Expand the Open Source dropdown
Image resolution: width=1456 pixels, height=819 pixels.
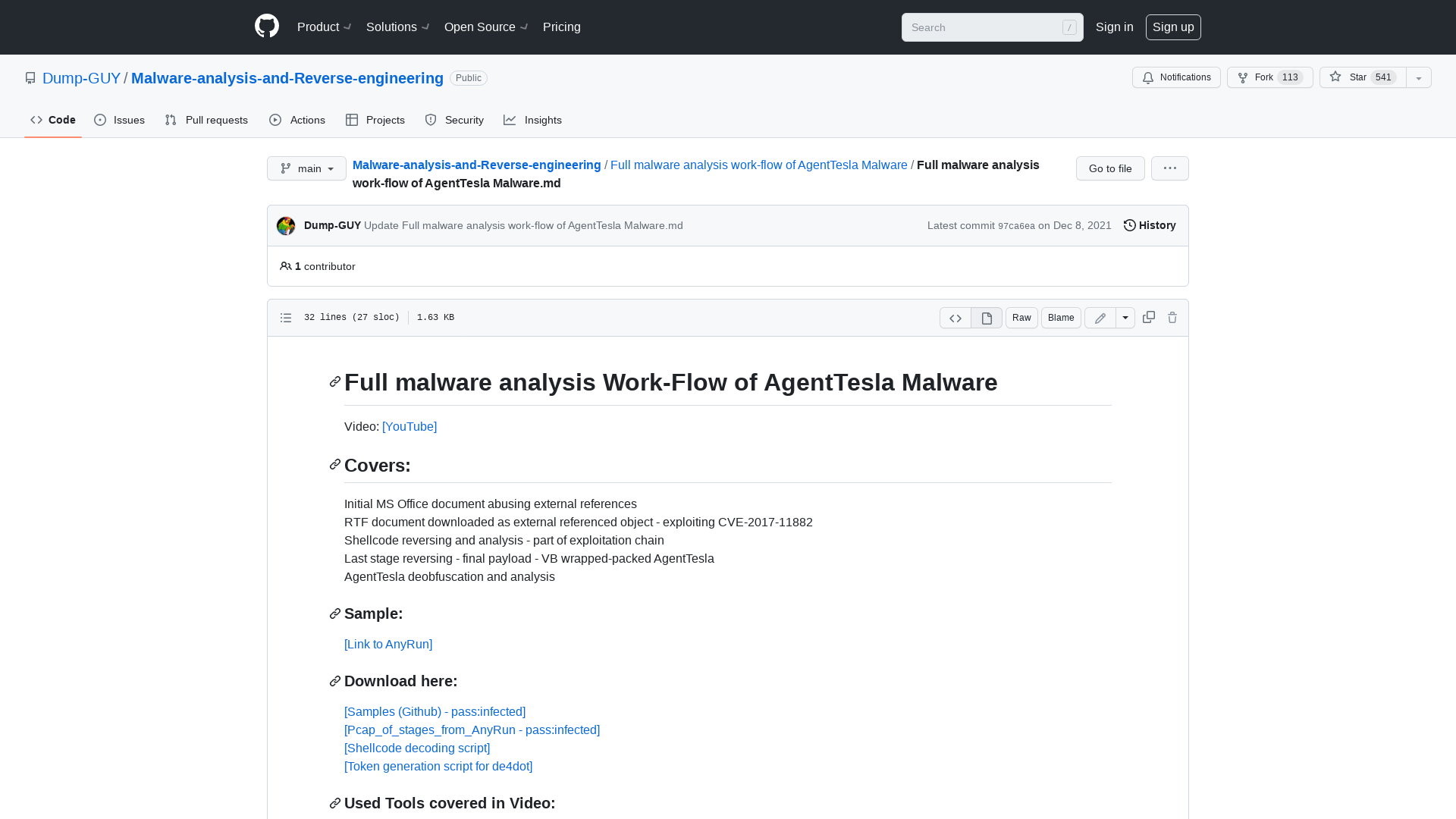click(486, 27)
